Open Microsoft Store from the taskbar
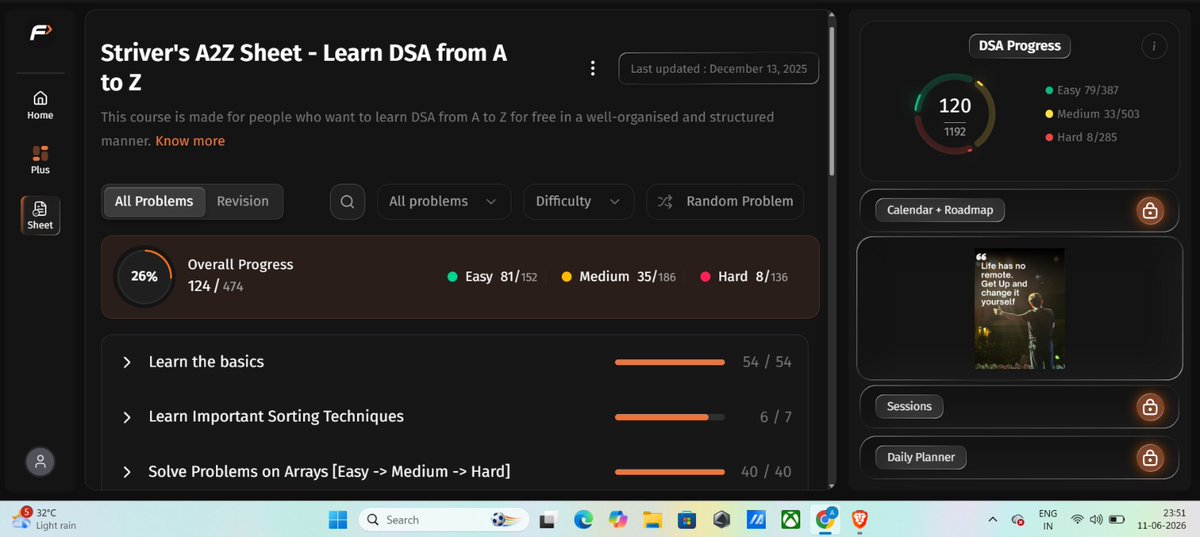Image resolution: width=1200 pixels, height=537 pixels. (687, 520)
